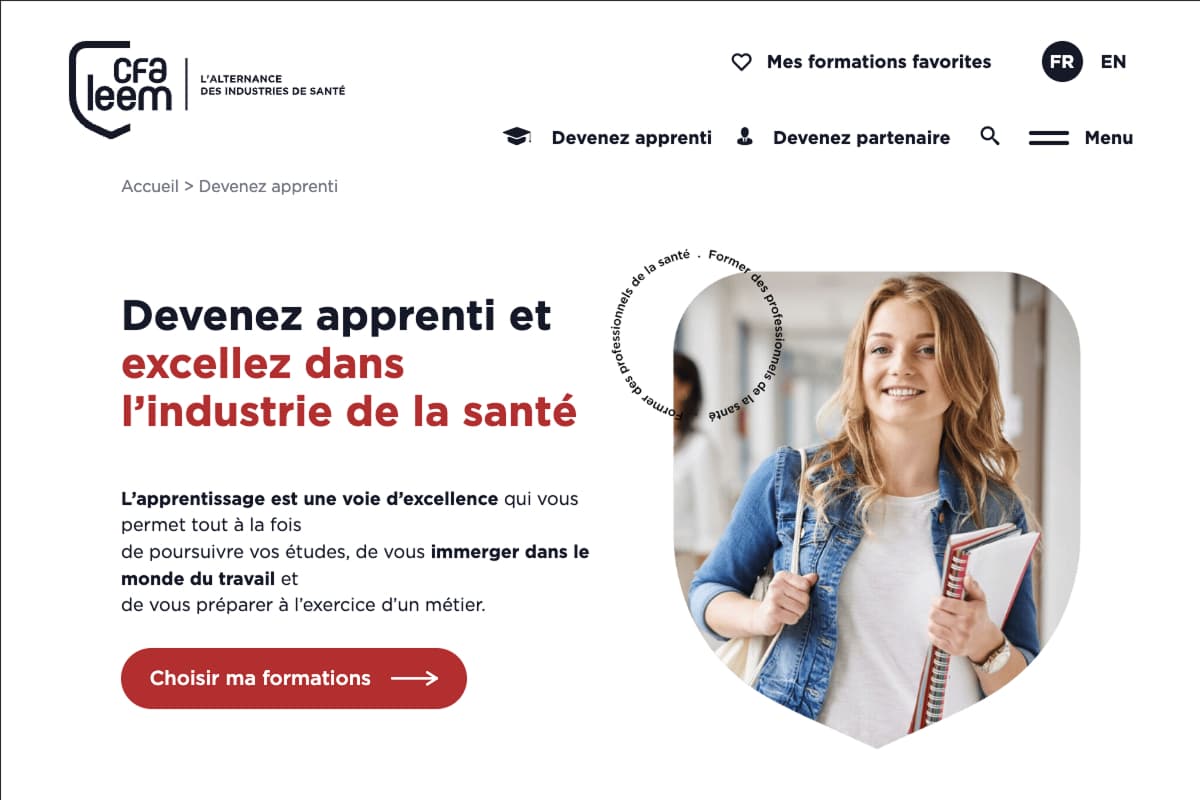The width and height of the screenshot is (1200, 800).
Task: Open Devenez partenaire nav item
Action: click(861, 138)
